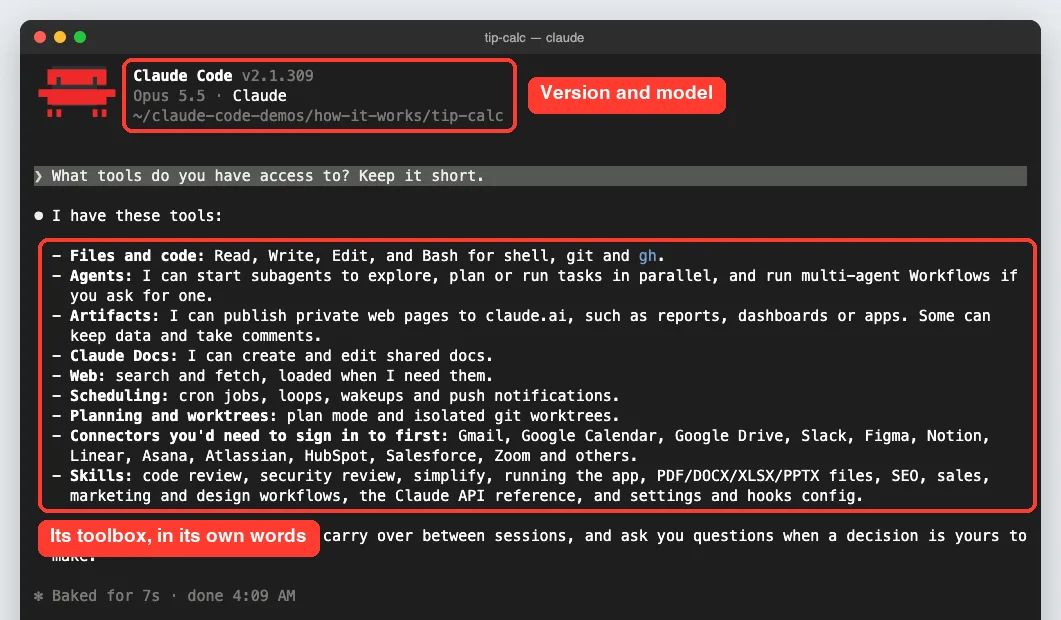Click the yellow minimize window button
This screenshot has width=1061, height=620.
point(60,37)
